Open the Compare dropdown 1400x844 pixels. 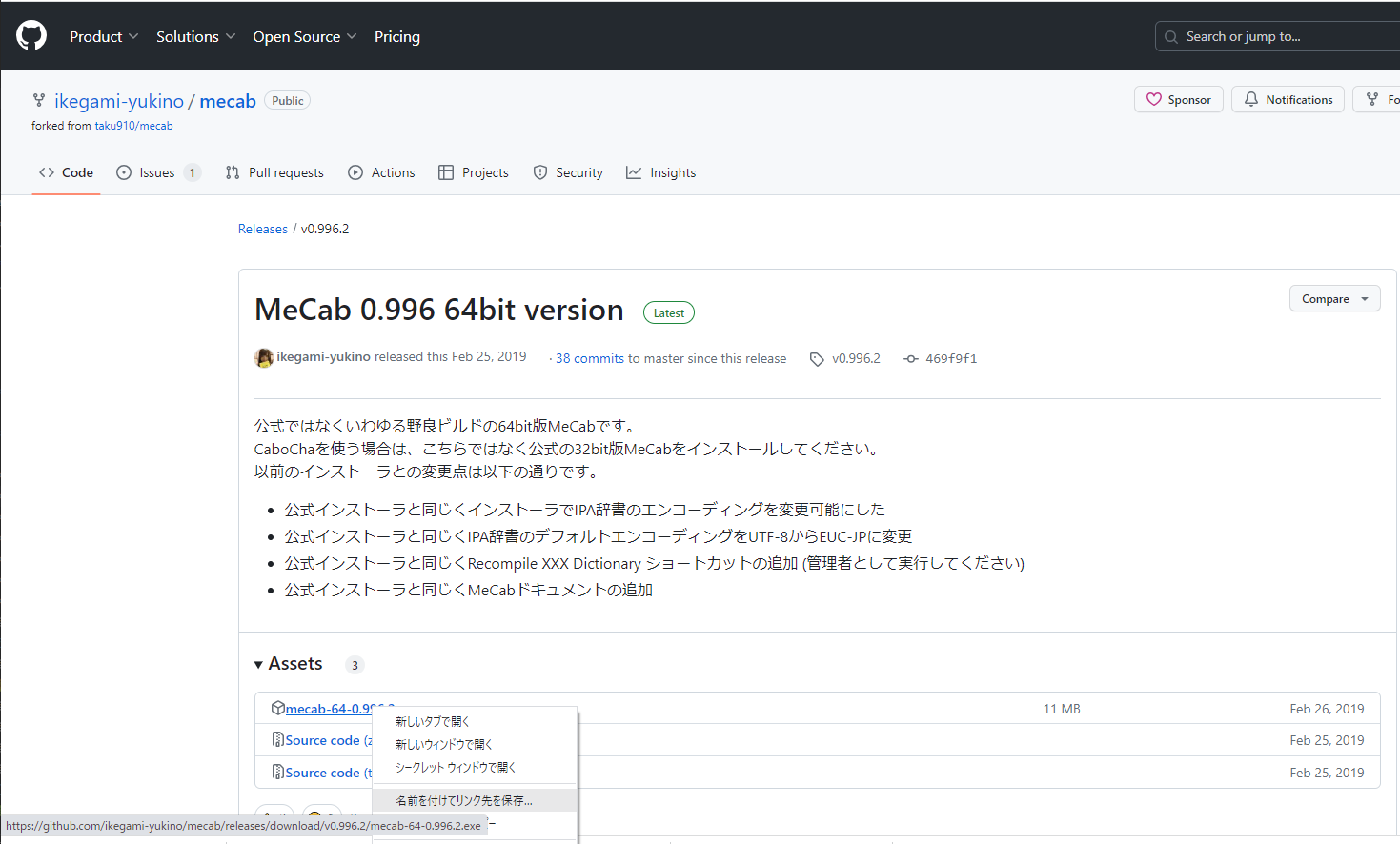(x=1334, y=299)
